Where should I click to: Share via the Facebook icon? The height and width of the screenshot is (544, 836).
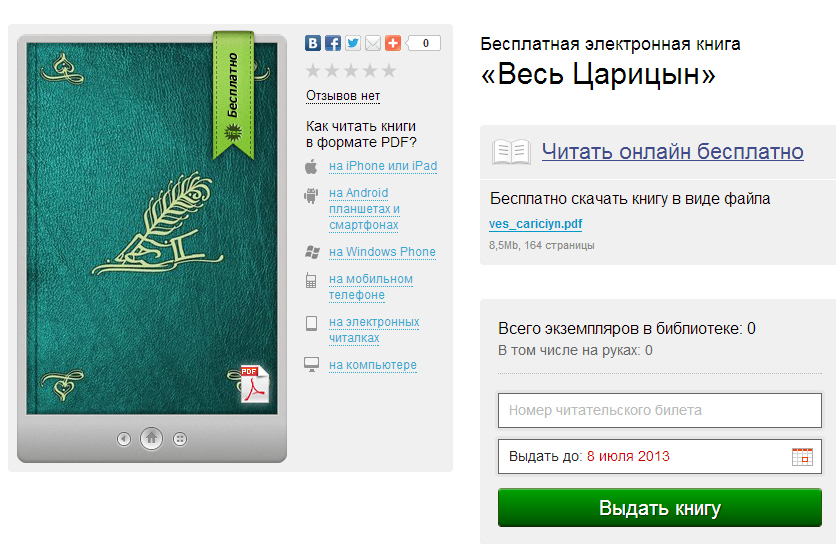pos(333,43)
